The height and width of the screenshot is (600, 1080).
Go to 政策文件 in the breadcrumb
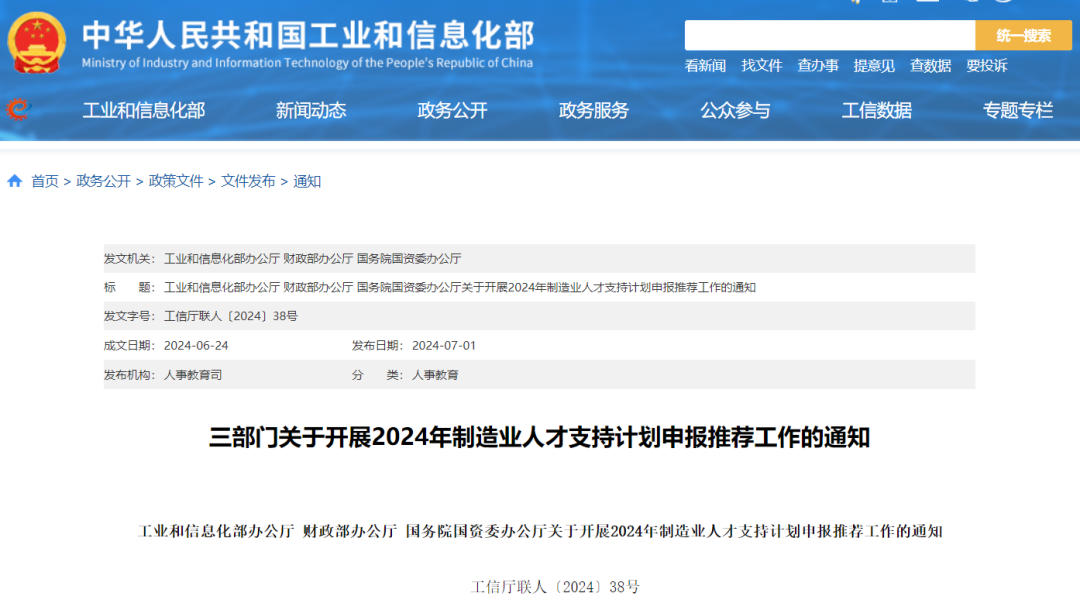point(176,181)
